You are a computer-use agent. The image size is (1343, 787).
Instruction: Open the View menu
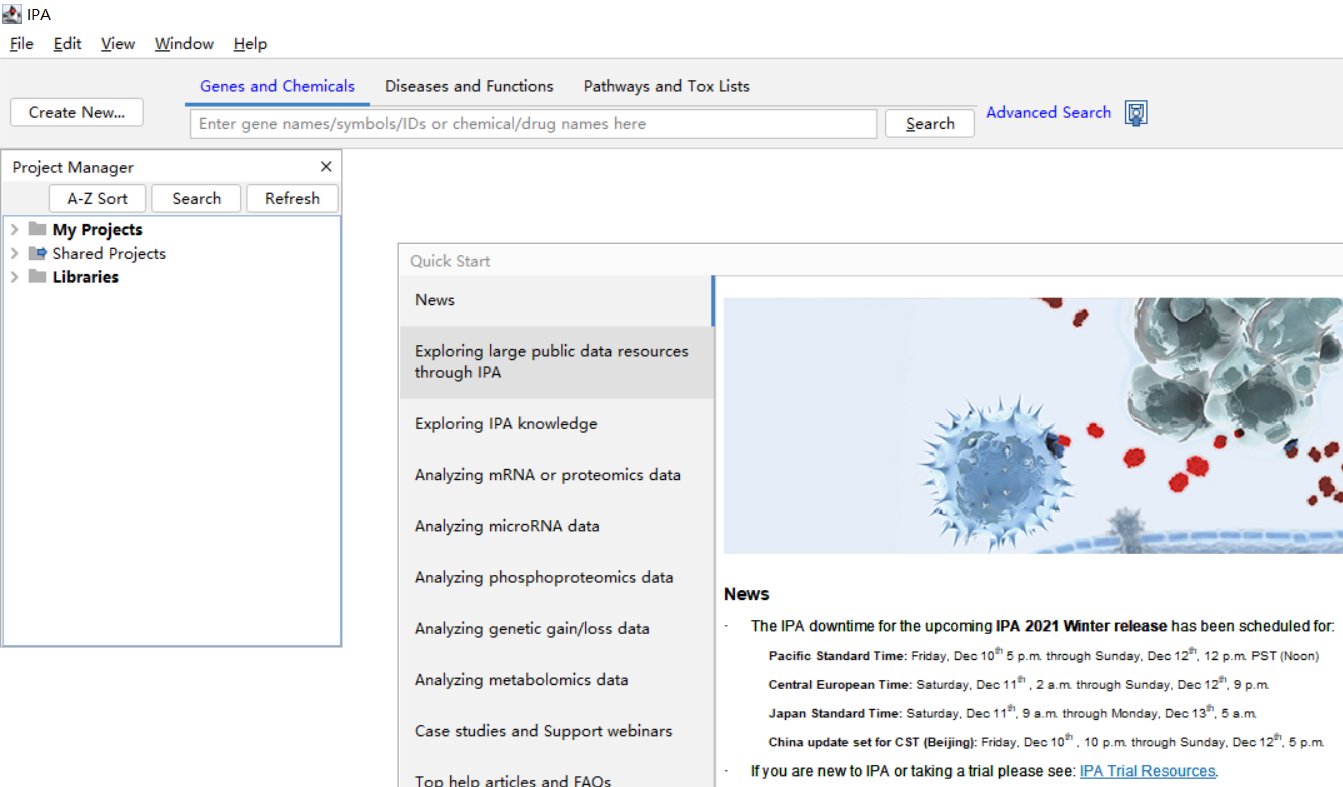(118, 43)
